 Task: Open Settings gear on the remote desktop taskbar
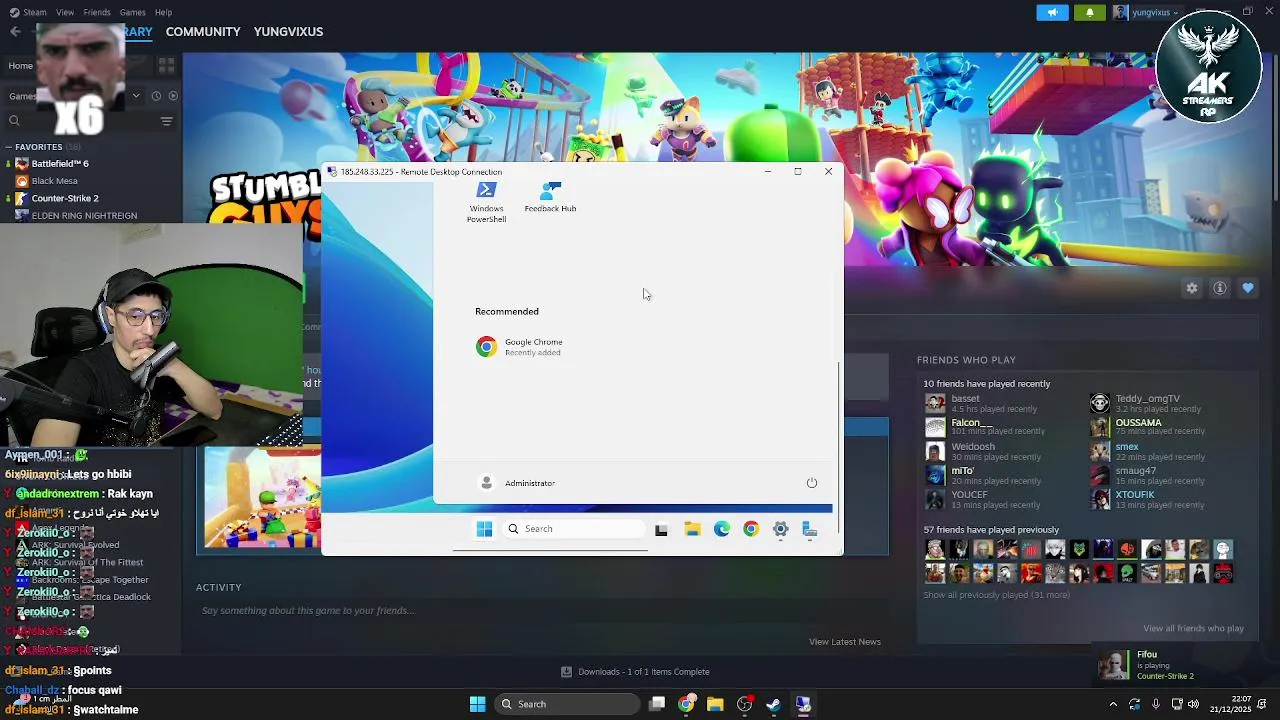tap(781, 530)
